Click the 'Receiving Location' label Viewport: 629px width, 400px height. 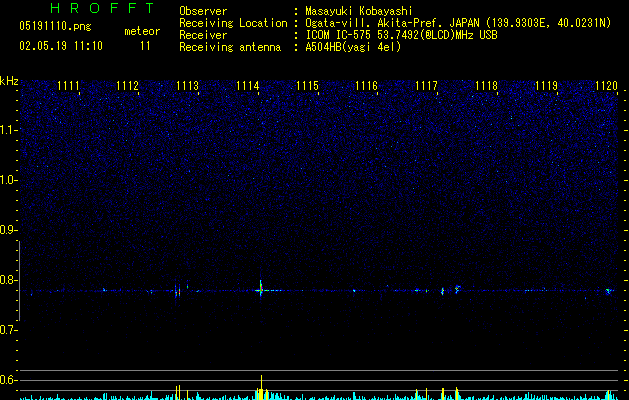pyautogui.click(x=233, y=23)
